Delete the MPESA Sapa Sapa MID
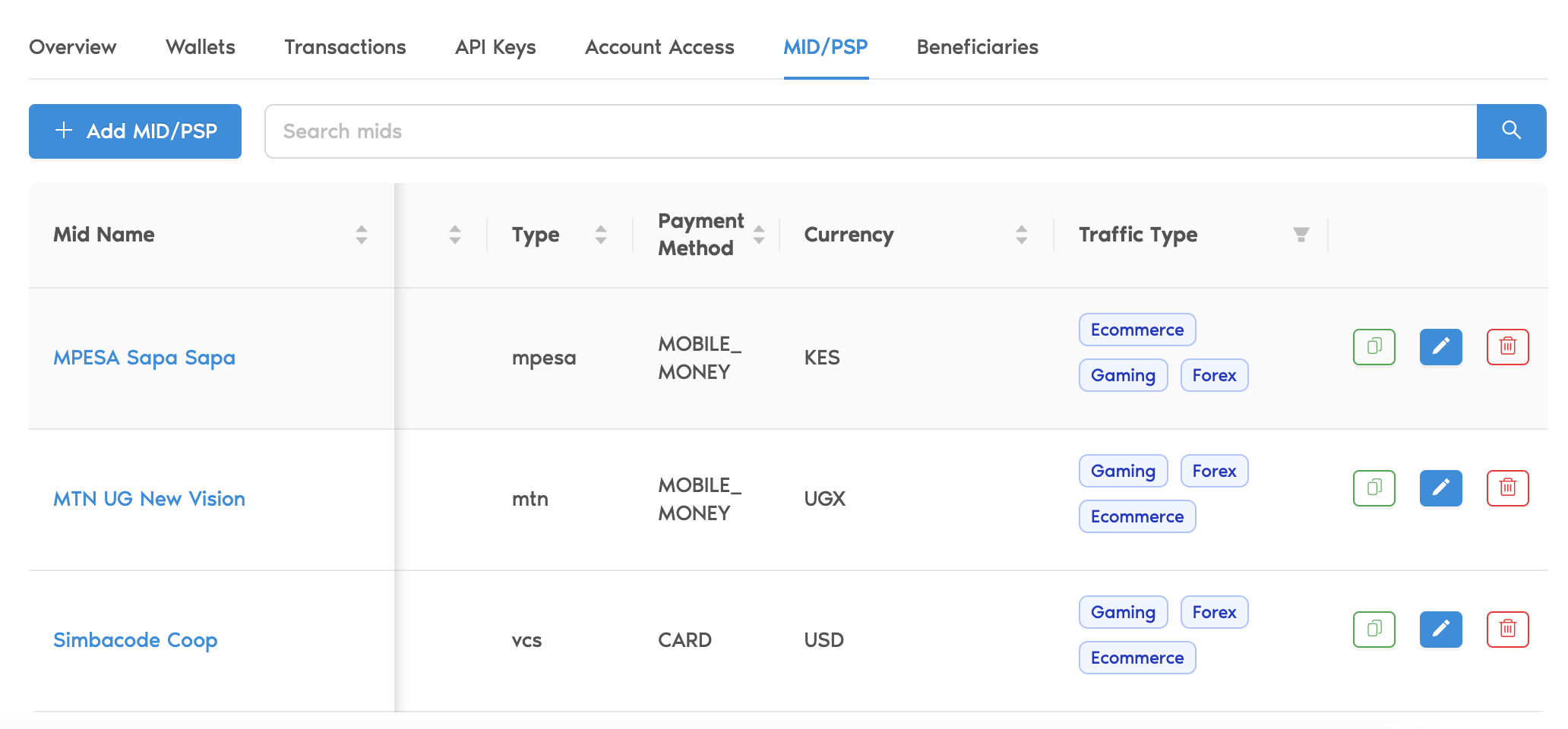 pyautogui.click(x=1507, y=347)
